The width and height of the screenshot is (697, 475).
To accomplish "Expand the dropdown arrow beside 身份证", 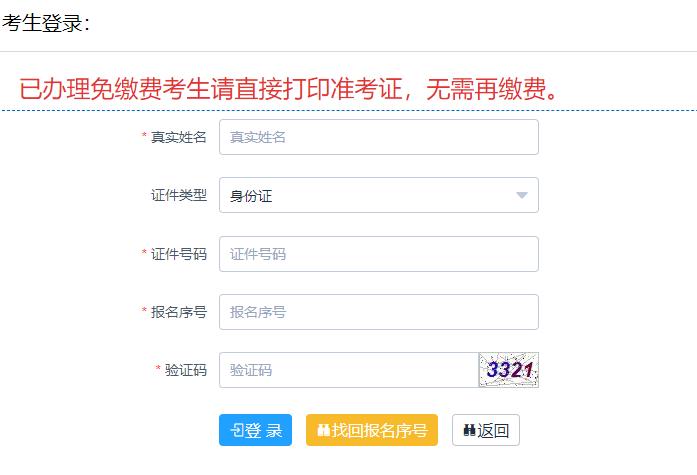I will pos(522,195).
